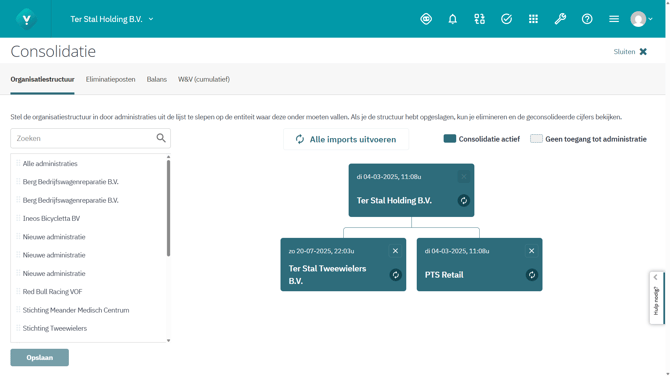670x376 pixels.
Task: Click drag handle of Stichting Meander Medisch Centrum
Action: pyautogui.click(x=18, y=310)
